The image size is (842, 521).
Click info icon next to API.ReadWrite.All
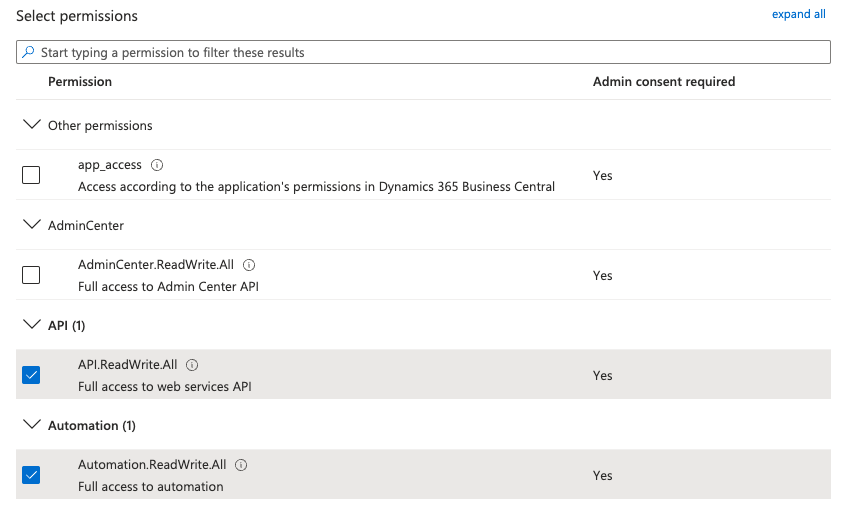pyautogui.click(x=192, y=365)
